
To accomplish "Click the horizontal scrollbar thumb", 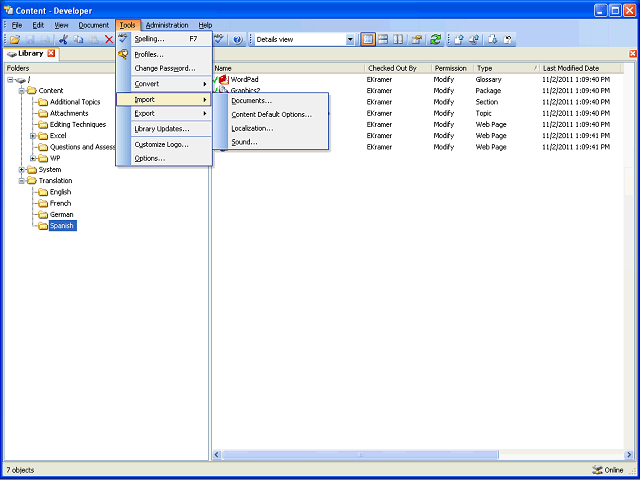I will 360,454.
